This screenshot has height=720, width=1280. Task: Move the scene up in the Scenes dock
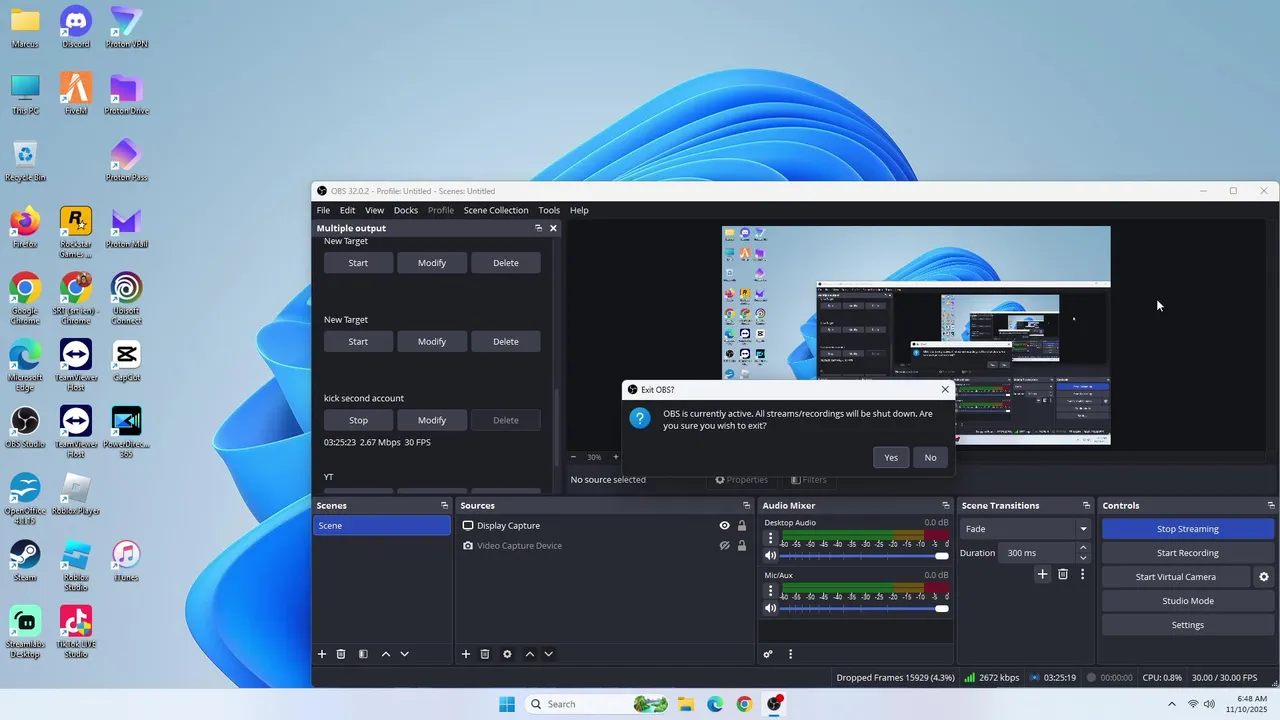coord(386,654)
